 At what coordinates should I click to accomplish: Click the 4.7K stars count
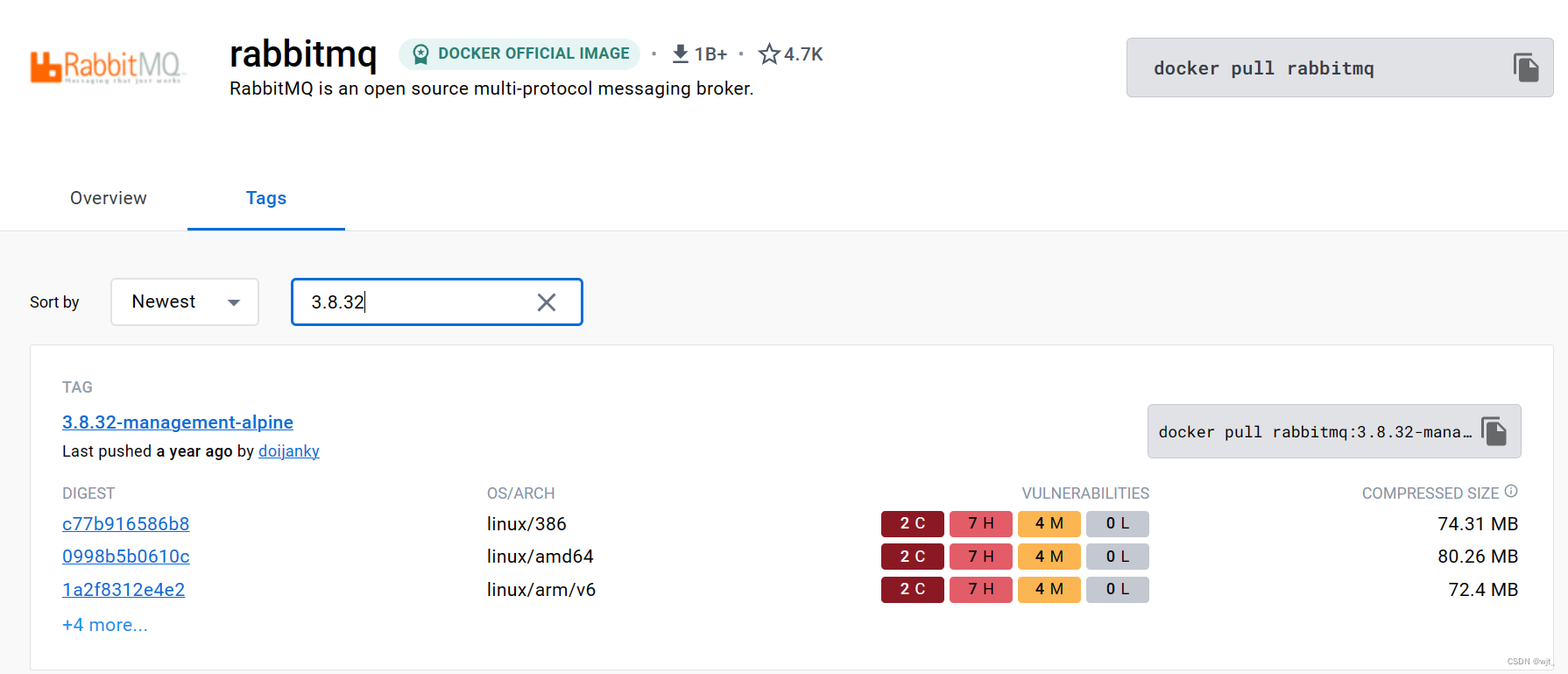(803, 54)
